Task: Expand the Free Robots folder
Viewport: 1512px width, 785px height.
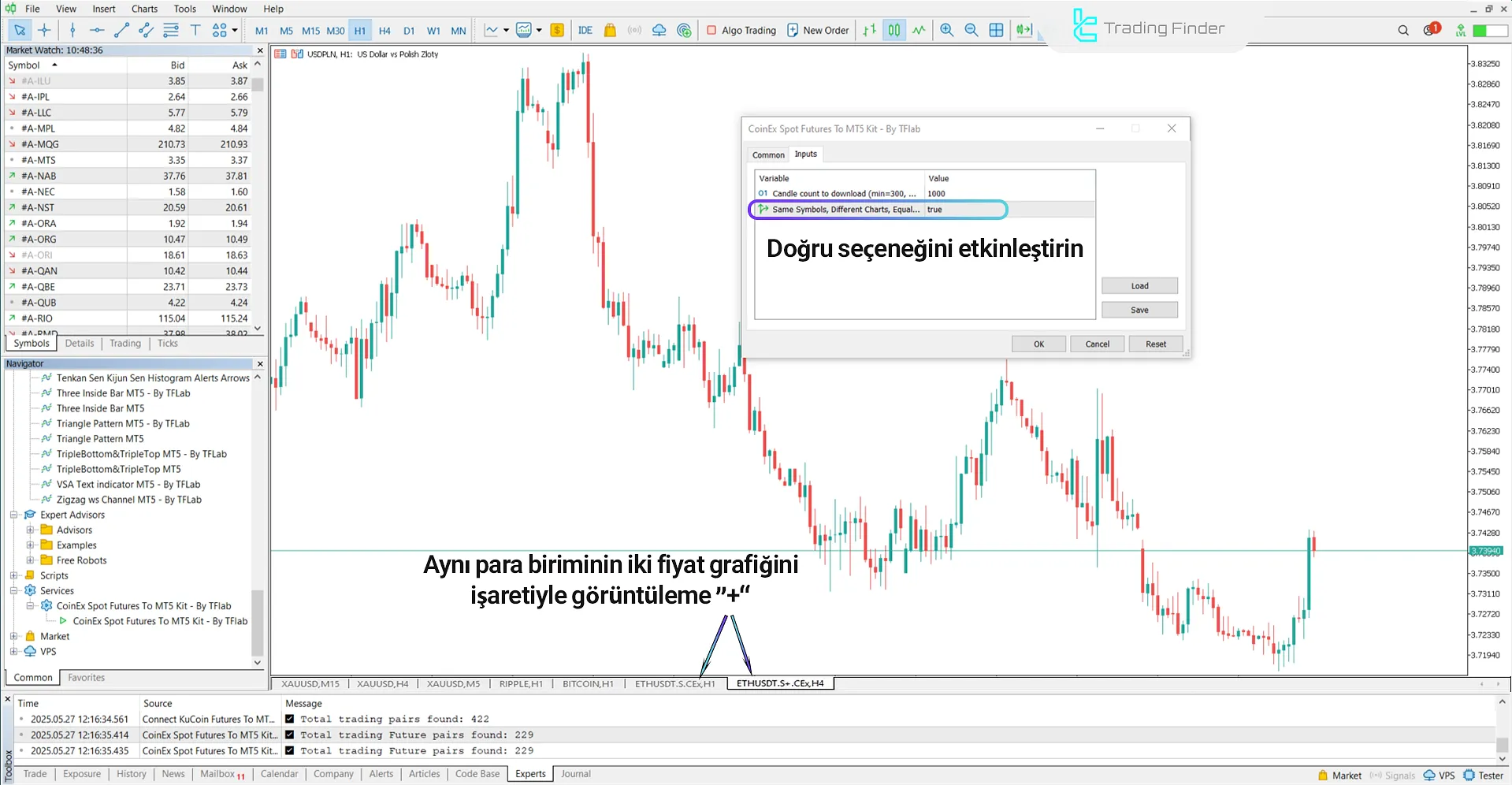Action: coord(30,560)
